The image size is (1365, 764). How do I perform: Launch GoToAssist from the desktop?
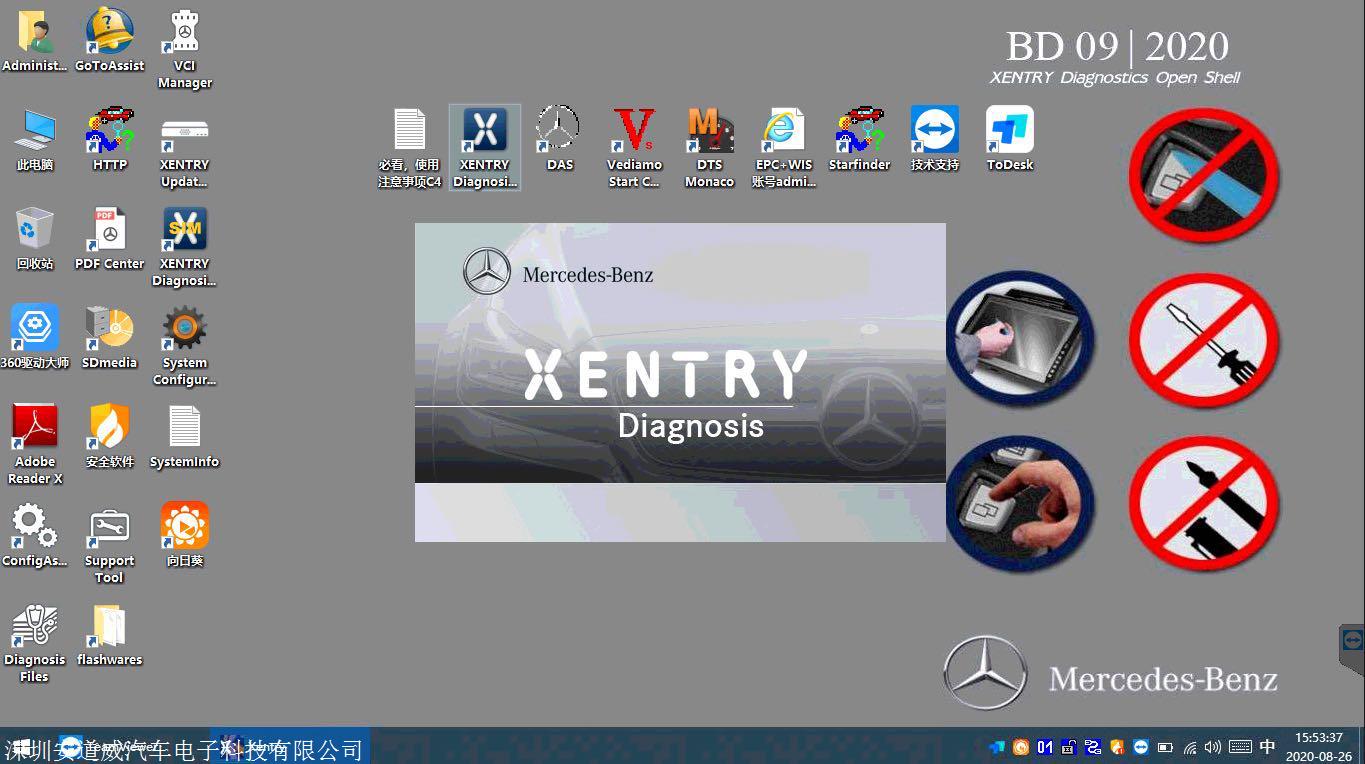110,41
